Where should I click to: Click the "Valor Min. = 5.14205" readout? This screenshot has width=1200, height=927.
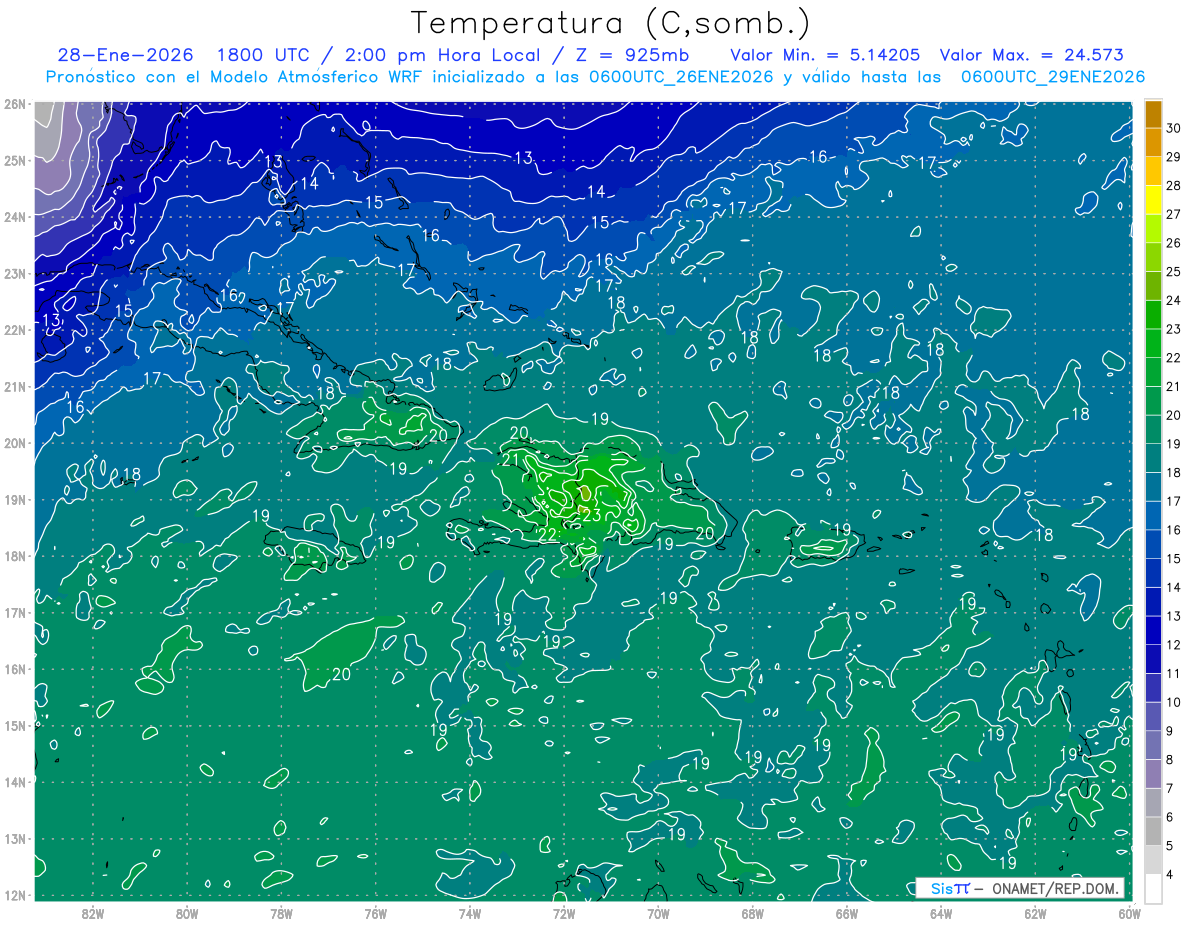pyautogui.click(x=826, y=55)
